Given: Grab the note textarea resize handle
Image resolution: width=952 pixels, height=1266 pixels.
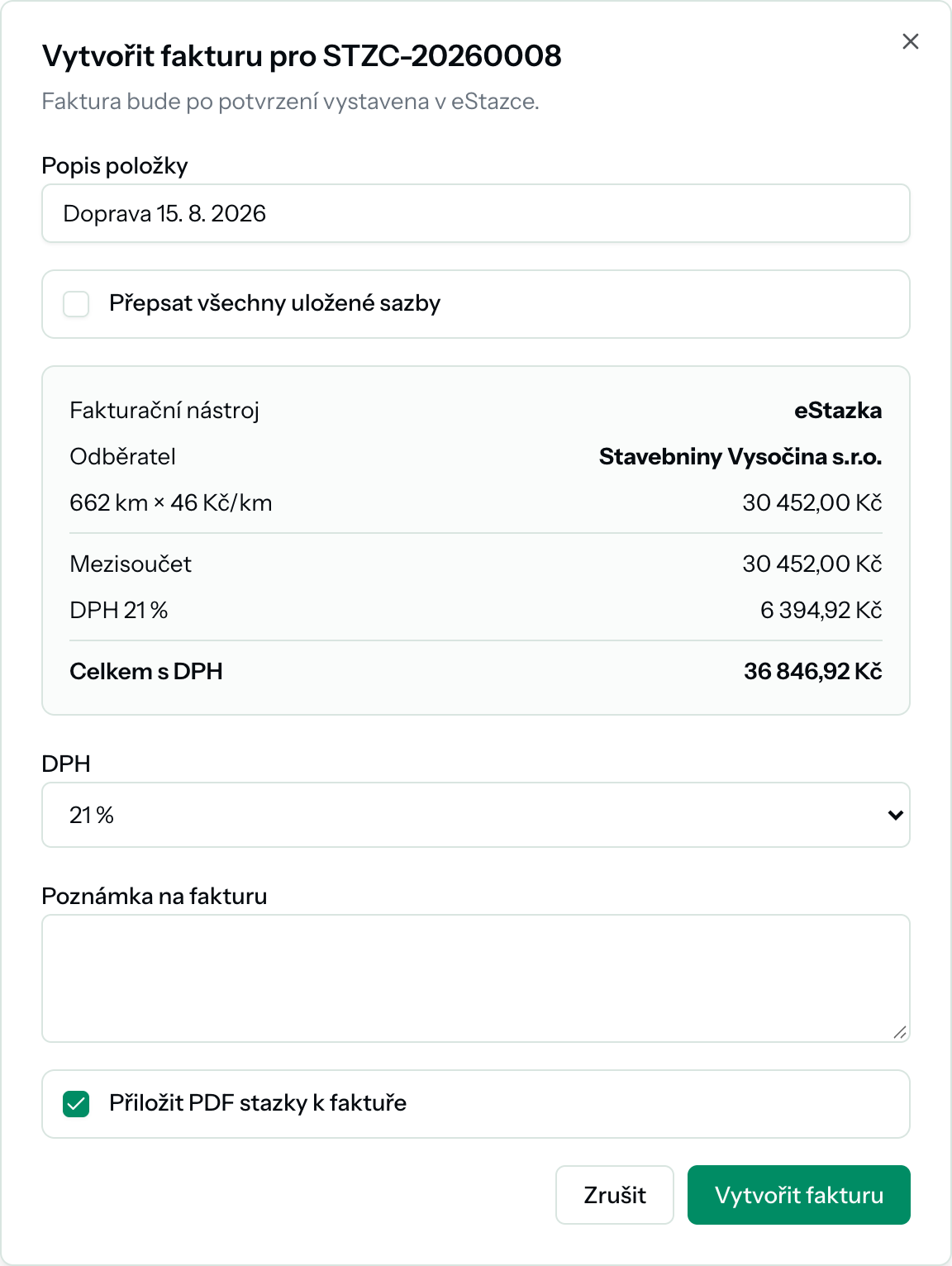Looking at the screenshot, I should (x=900, y=1032).
